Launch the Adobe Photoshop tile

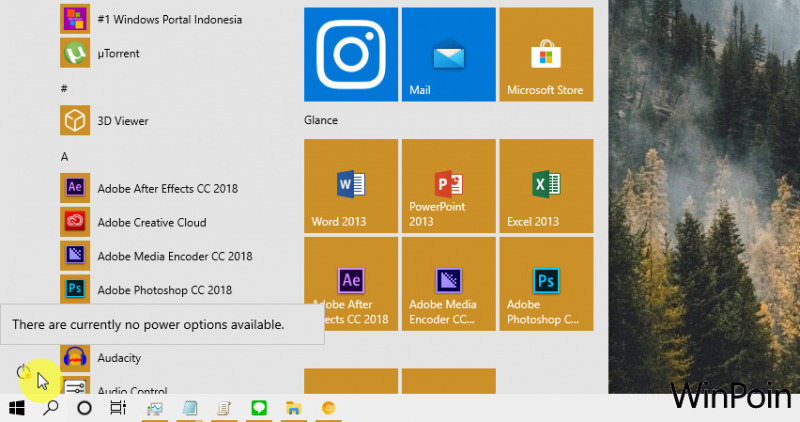pos(546,284)
